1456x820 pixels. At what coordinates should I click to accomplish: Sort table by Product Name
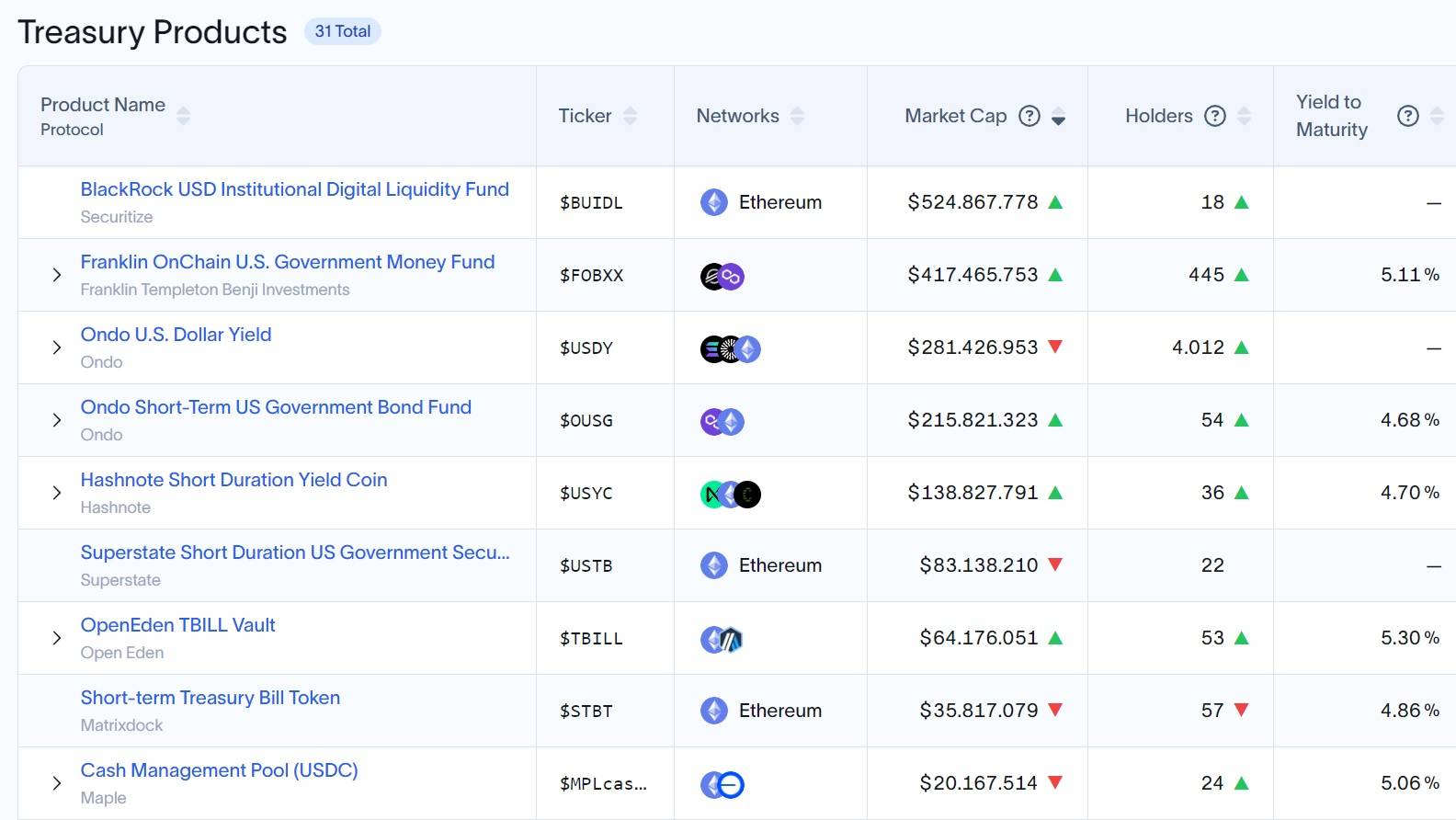point(183,116)
